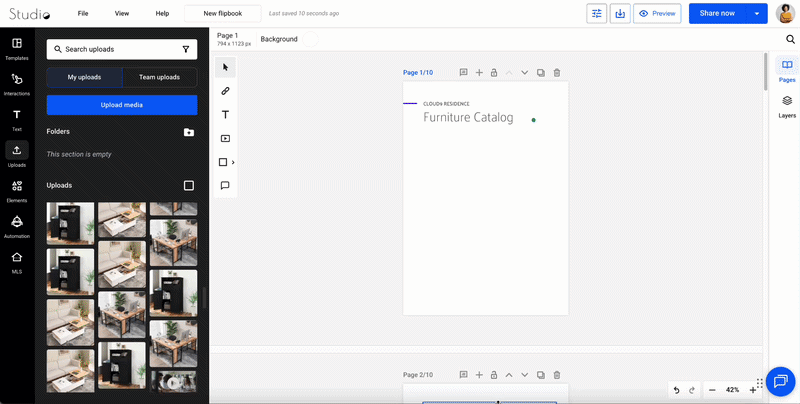Pick the video embed tool
Viewport: 800px width, 404px height.
225,139
